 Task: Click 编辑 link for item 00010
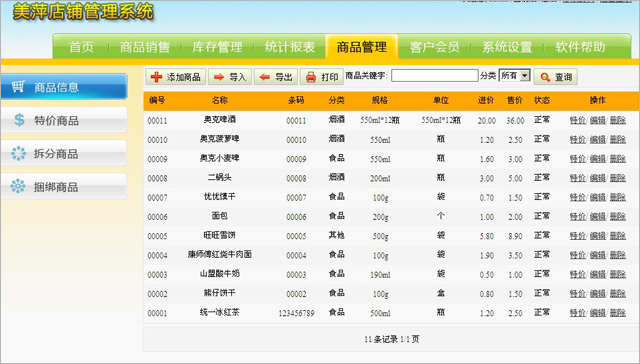[x=598, y=139]
